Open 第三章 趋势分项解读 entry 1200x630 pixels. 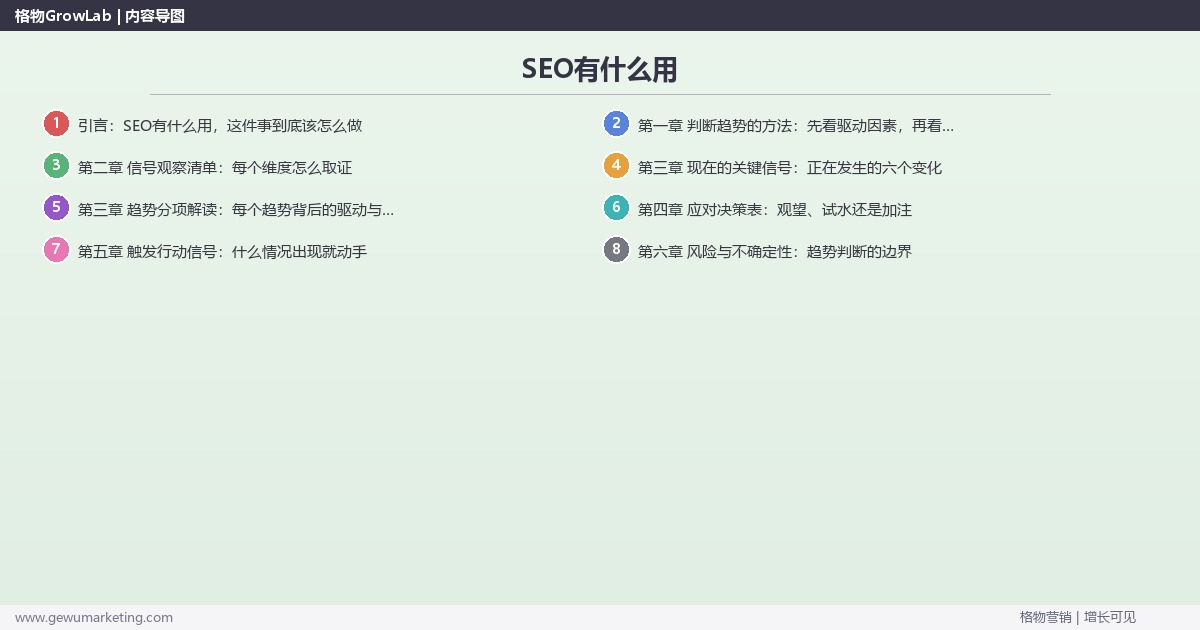coord(236,210)
